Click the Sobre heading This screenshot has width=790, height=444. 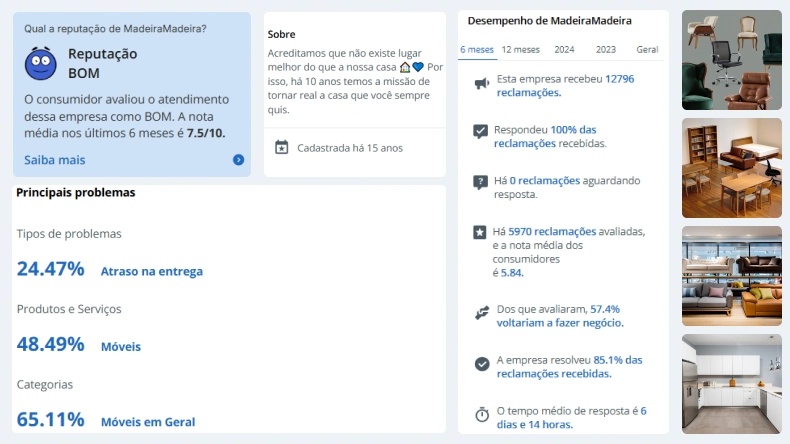point(281,34)
